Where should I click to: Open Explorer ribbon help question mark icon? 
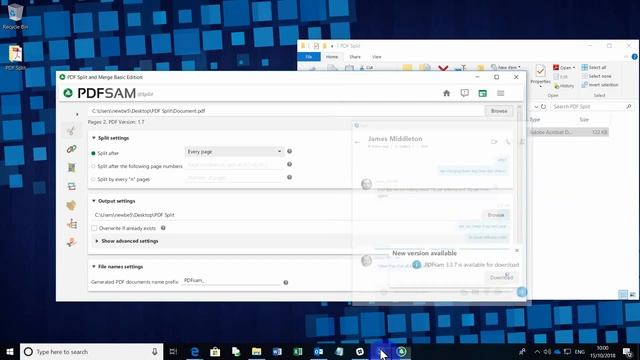click(635, 57)
